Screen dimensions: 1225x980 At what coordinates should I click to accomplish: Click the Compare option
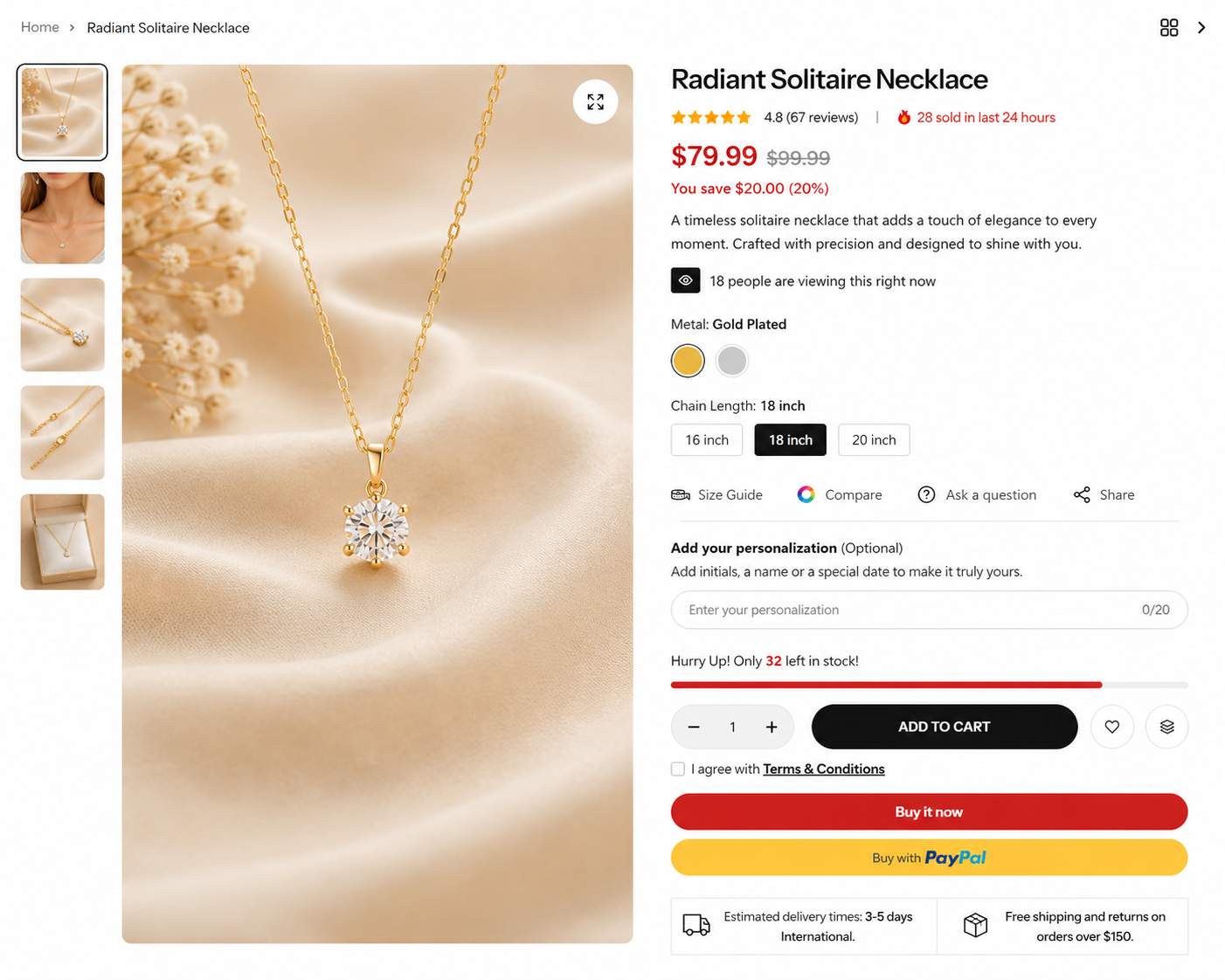[840, 494]
